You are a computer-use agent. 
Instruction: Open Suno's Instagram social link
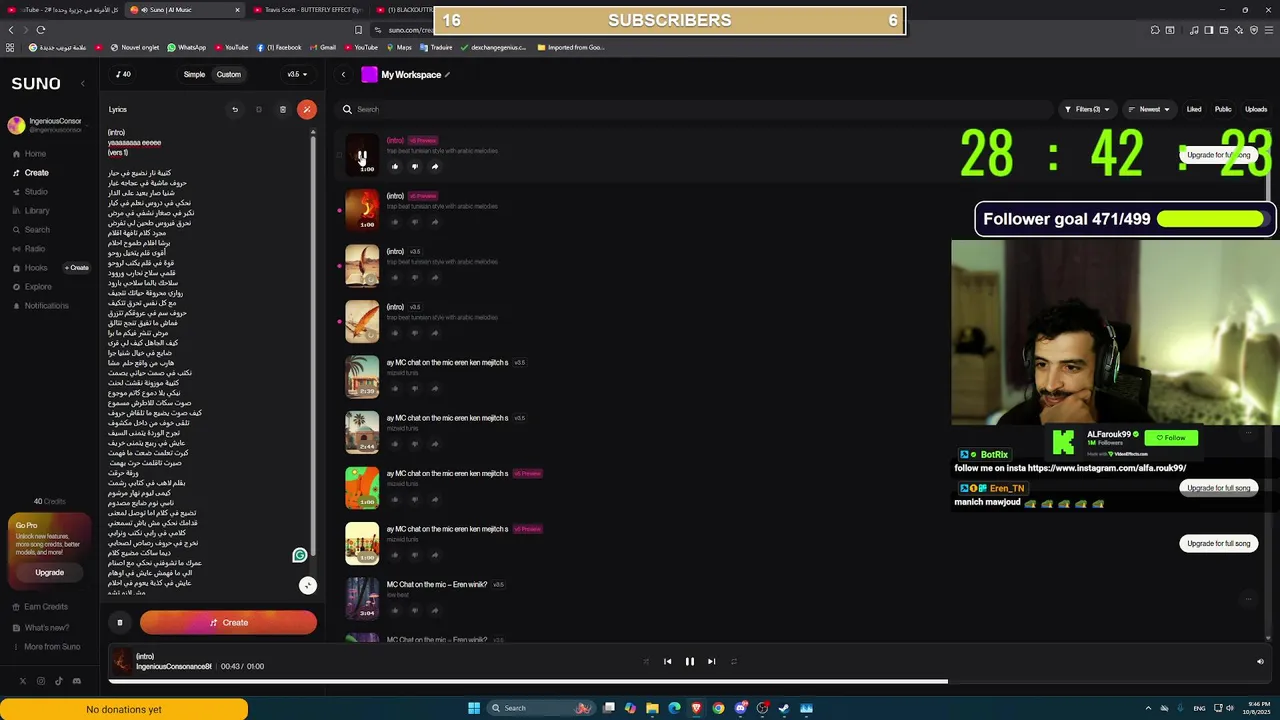coord(41,681)
